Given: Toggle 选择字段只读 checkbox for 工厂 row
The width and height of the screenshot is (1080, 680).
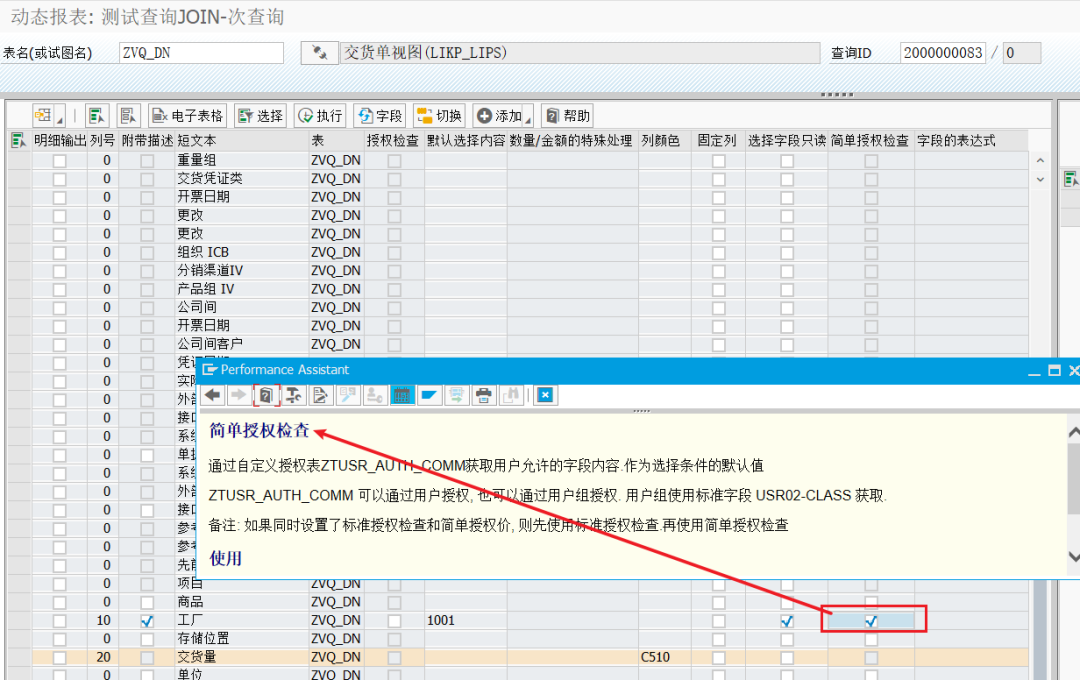Looking at the screenshot, I should [787, 621].
